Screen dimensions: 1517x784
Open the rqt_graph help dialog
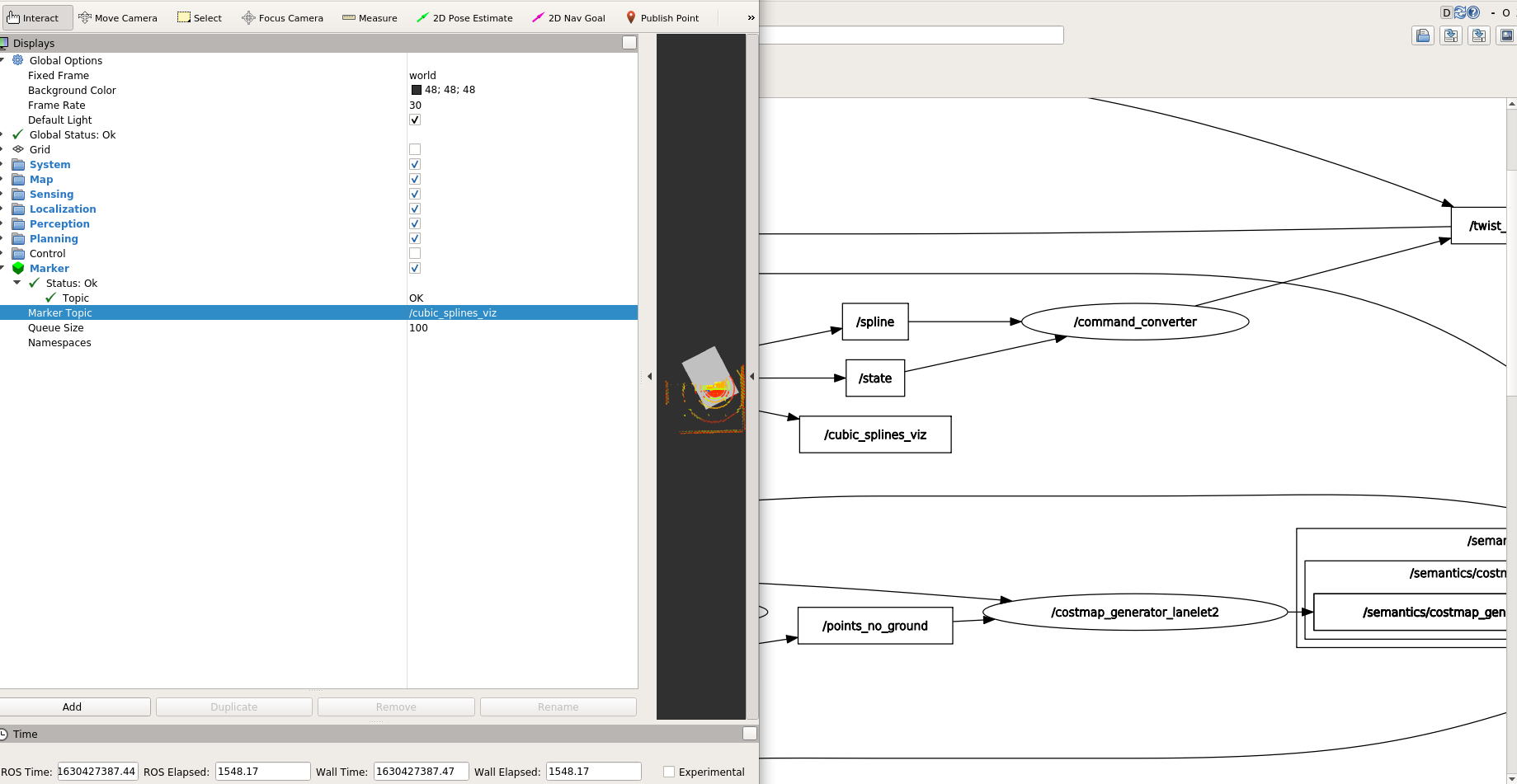pos(1473,12)
